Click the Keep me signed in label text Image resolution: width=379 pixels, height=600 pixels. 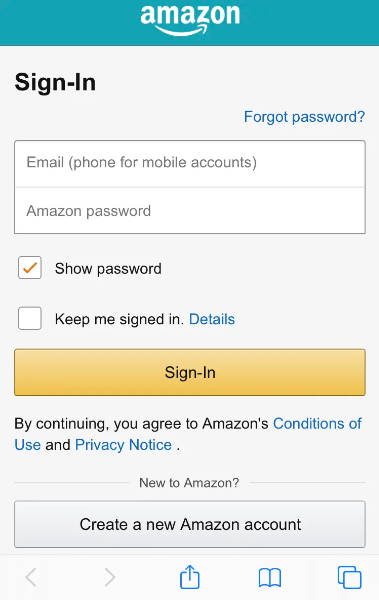tap(120, 319)
